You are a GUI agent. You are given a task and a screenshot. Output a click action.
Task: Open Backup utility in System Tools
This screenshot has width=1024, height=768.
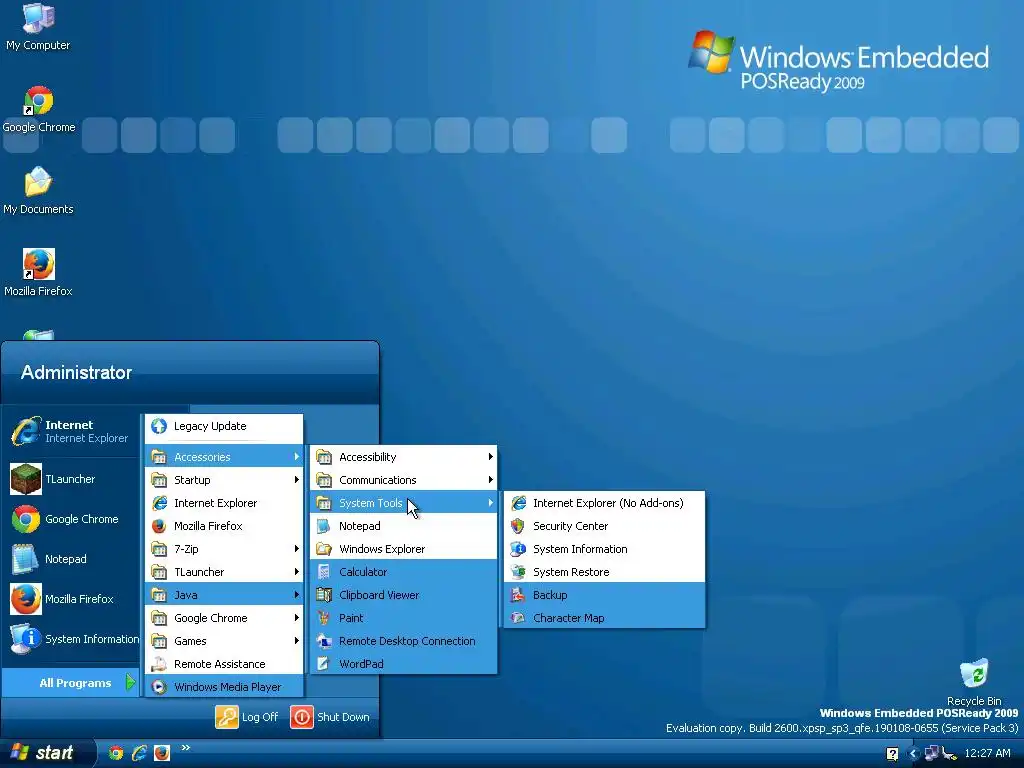tap(605, 595)
